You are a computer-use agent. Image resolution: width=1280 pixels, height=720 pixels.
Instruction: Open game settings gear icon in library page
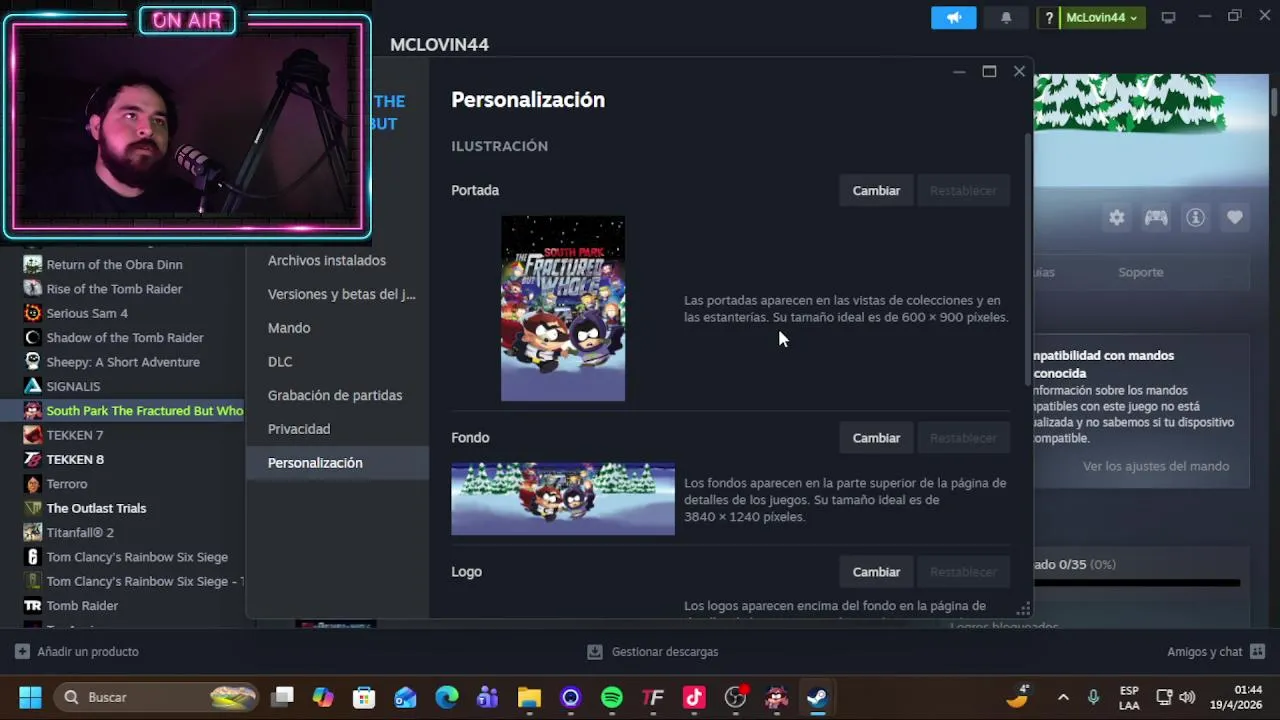tap(1116, 217)
